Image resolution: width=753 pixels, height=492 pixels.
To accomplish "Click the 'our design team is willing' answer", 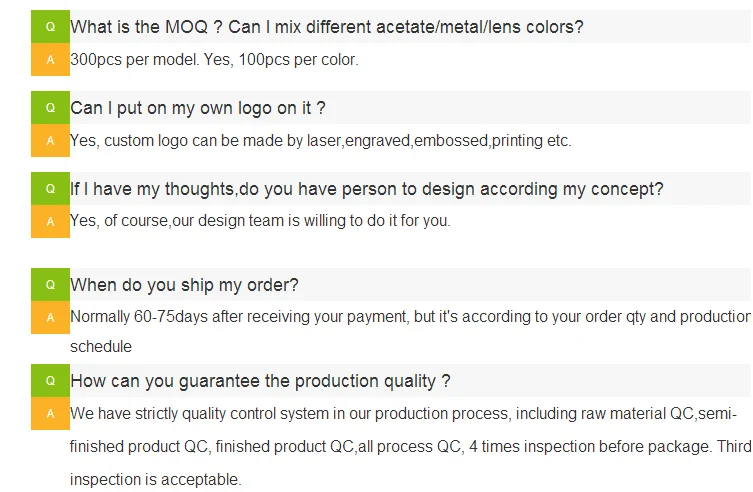I will click(260, 221).
